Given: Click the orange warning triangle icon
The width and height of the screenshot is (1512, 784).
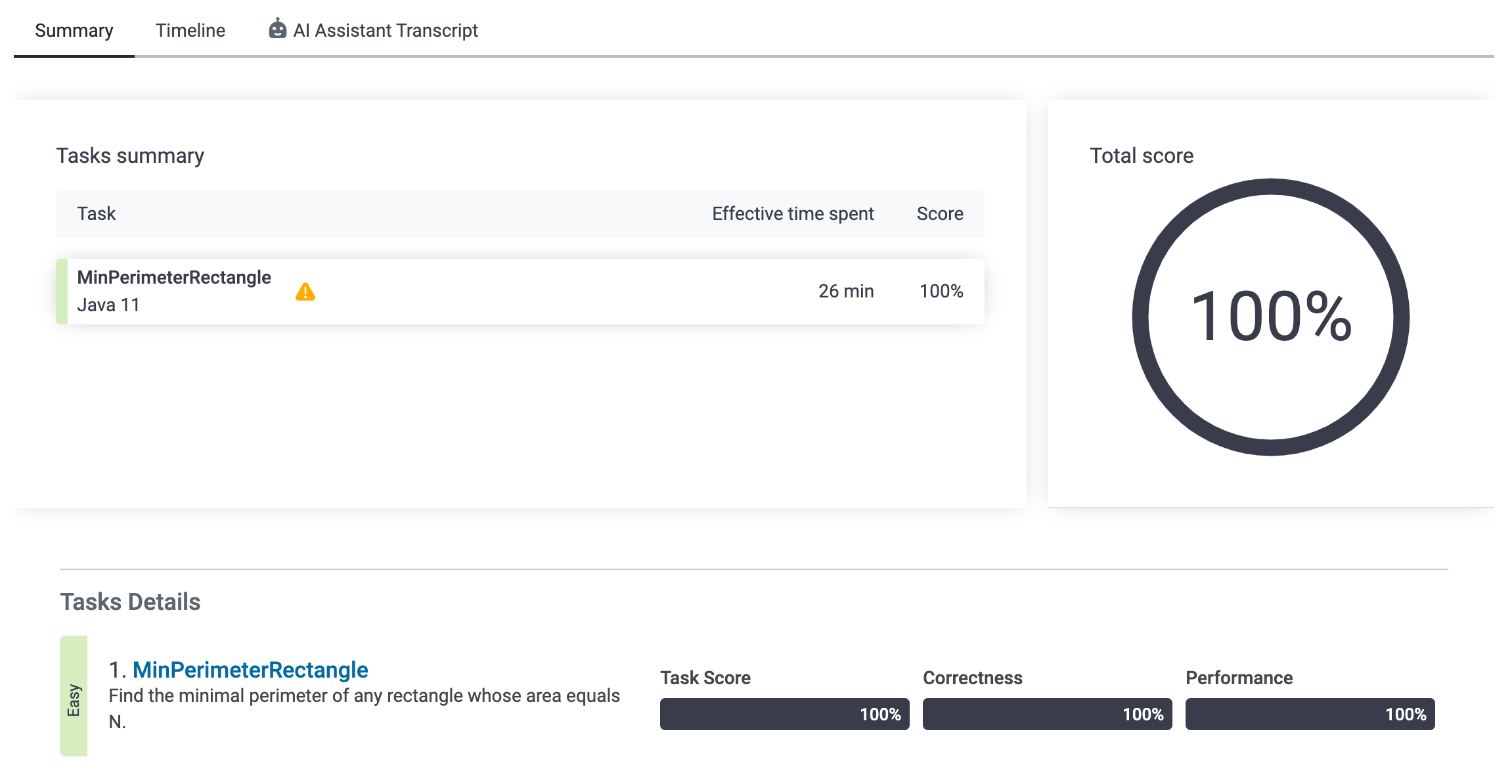Looking at the screenshot, I should point(305,292).
